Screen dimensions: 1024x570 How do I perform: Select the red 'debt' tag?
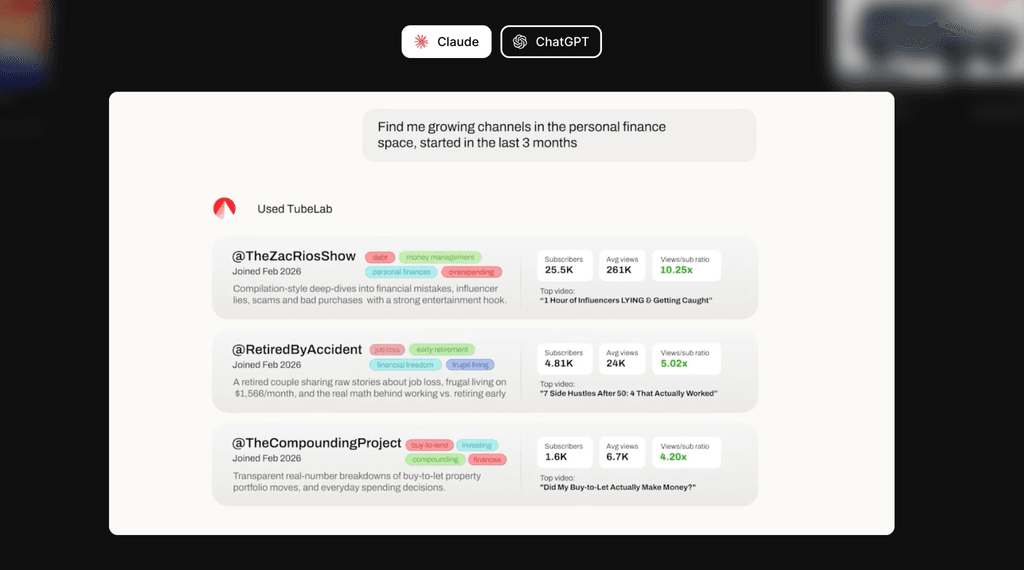click(380, 257)
